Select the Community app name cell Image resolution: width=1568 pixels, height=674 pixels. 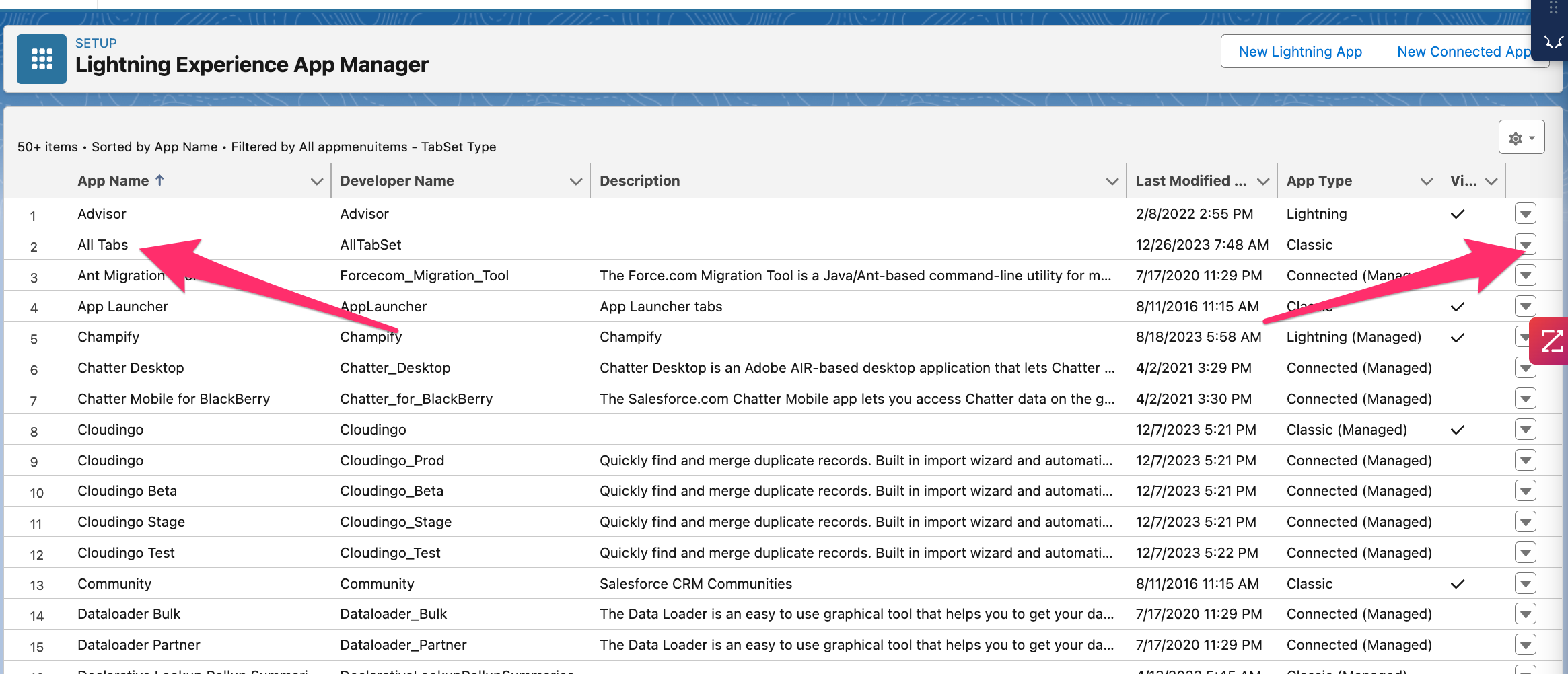pos(114,584)
